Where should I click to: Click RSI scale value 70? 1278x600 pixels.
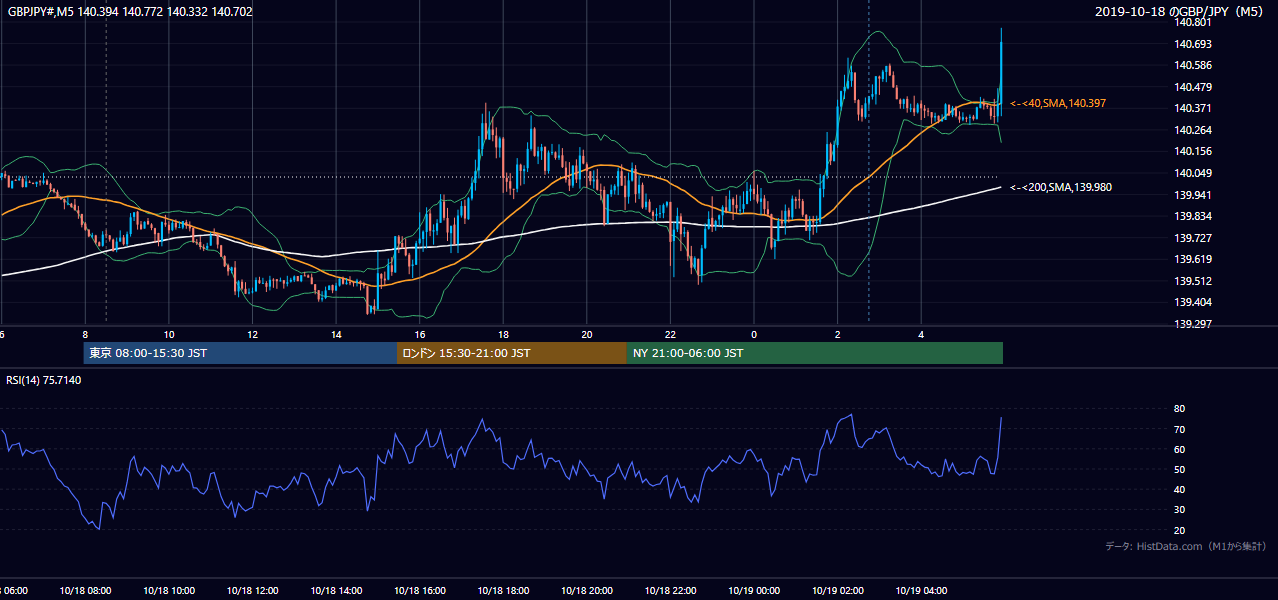click(1179, 429)
